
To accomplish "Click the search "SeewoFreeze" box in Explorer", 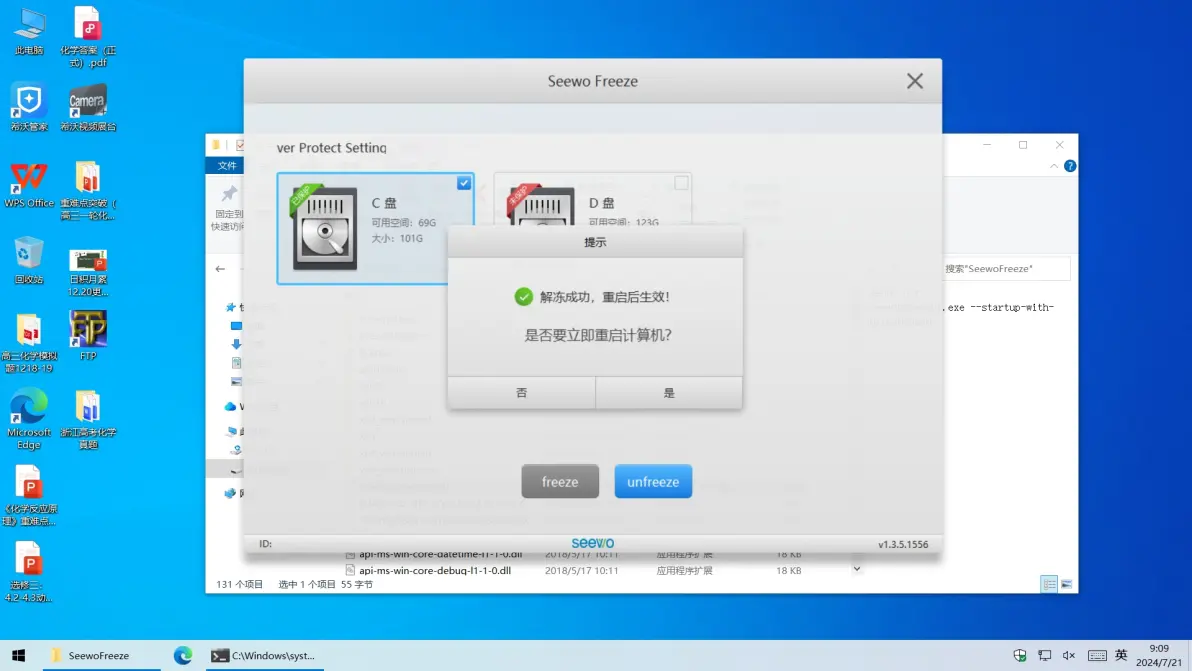I will pos(1005,268).
